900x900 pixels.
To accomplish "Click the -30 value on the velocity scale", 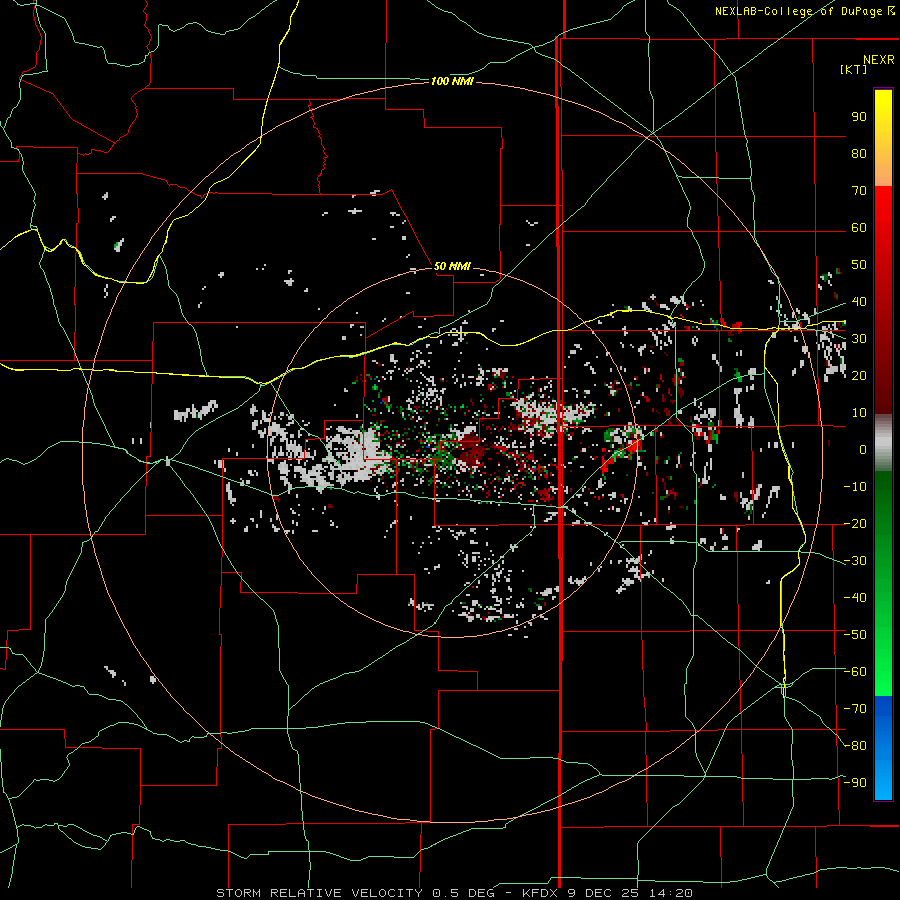I will pyautogui.click(x=855, y=561).
